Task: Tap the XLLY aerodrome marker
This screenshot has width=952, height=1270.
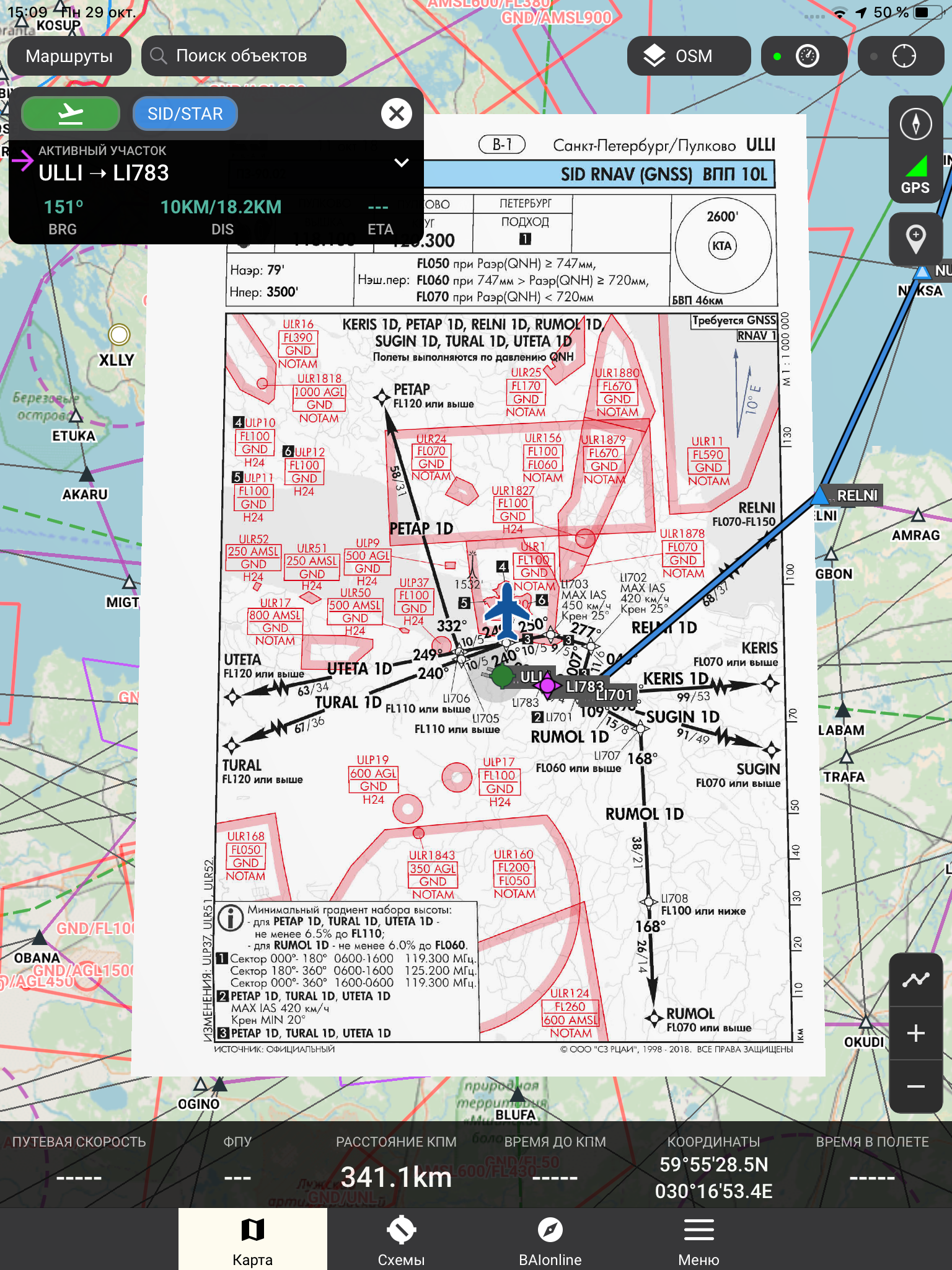Action: pos(119,335)
